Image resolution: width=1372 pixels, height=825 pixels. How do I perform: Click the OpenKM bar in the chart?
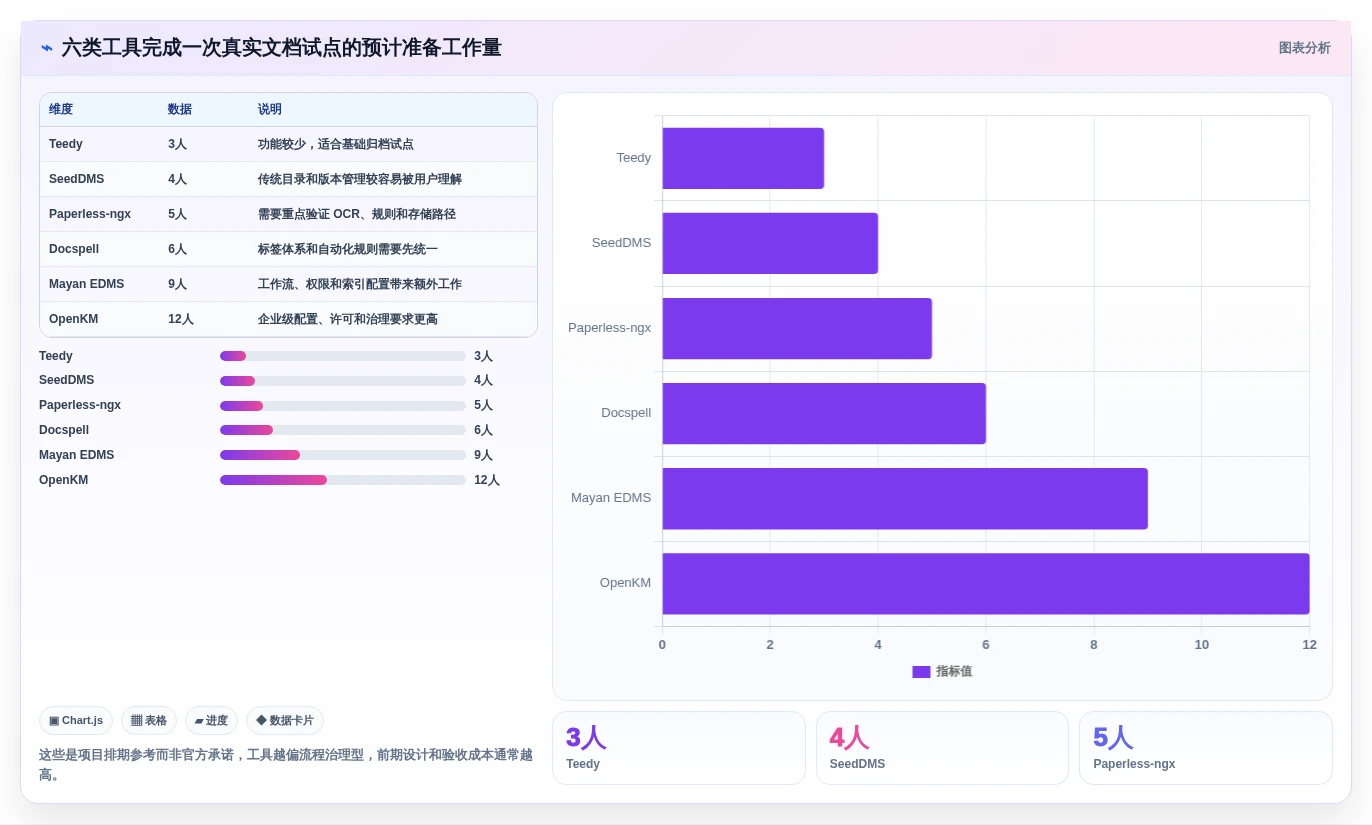pos(986,584)
